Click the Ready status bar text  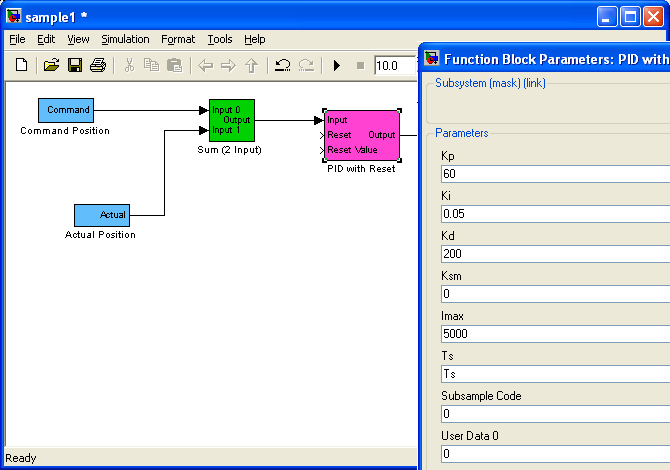pos(21,458)
